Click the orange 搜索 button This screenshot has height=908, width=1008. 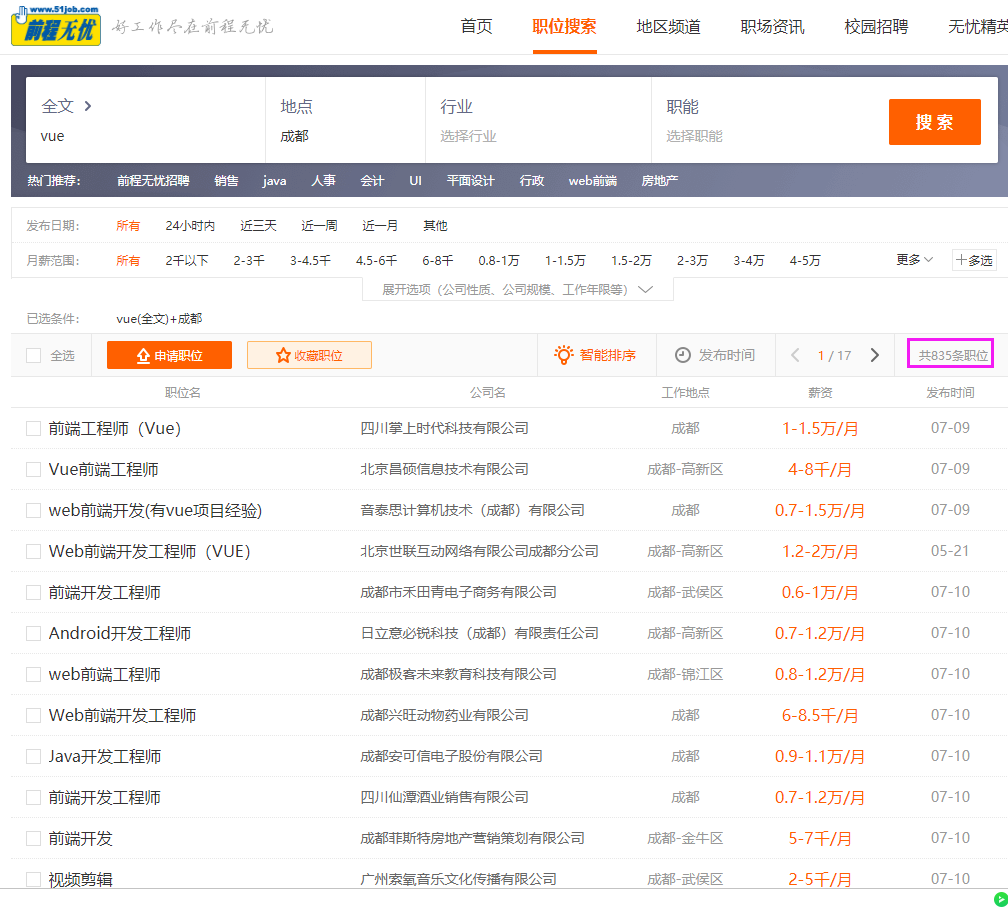click(x=935, y=122)
